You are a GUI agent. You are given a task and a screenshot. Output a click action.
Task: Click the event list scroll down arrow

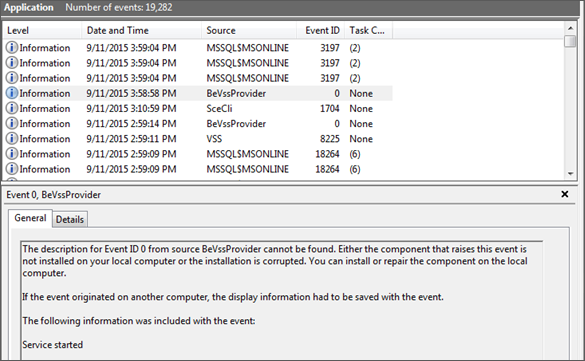[x=570, y=173]
